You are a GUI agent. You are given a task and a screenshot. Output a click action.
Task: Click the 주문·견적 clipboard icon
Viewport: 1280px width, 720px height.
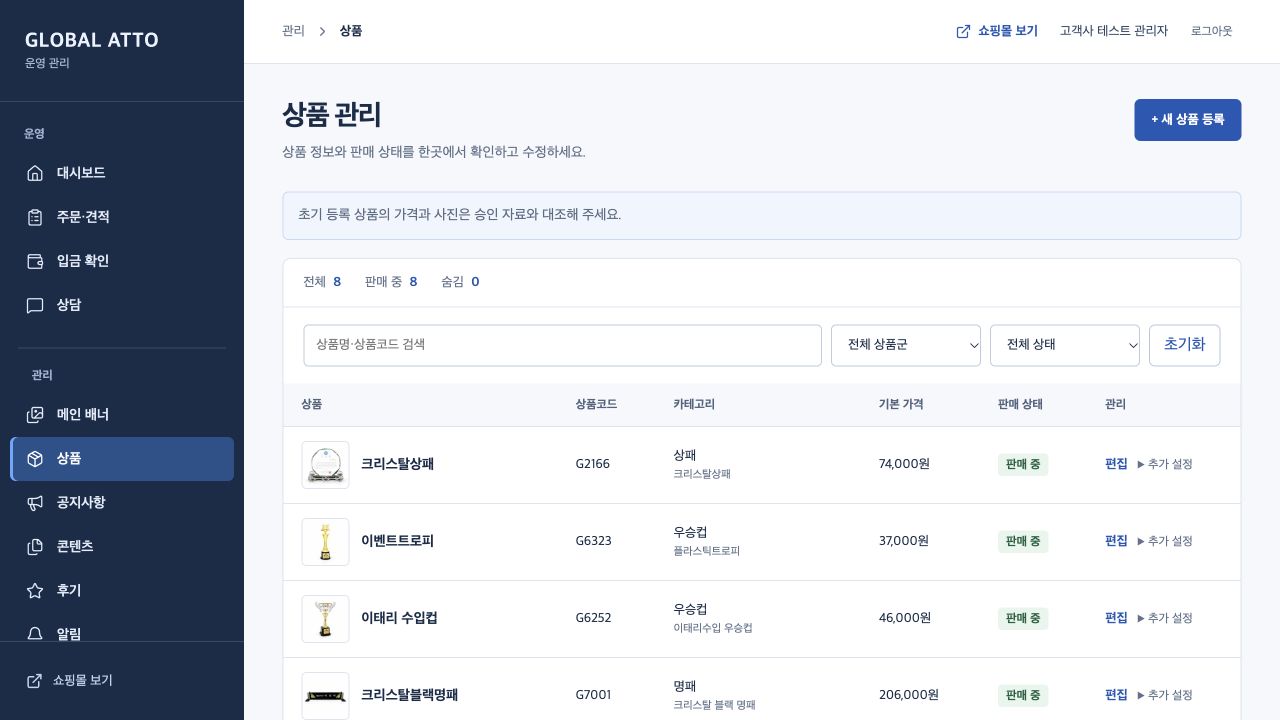tap(35, 217)
